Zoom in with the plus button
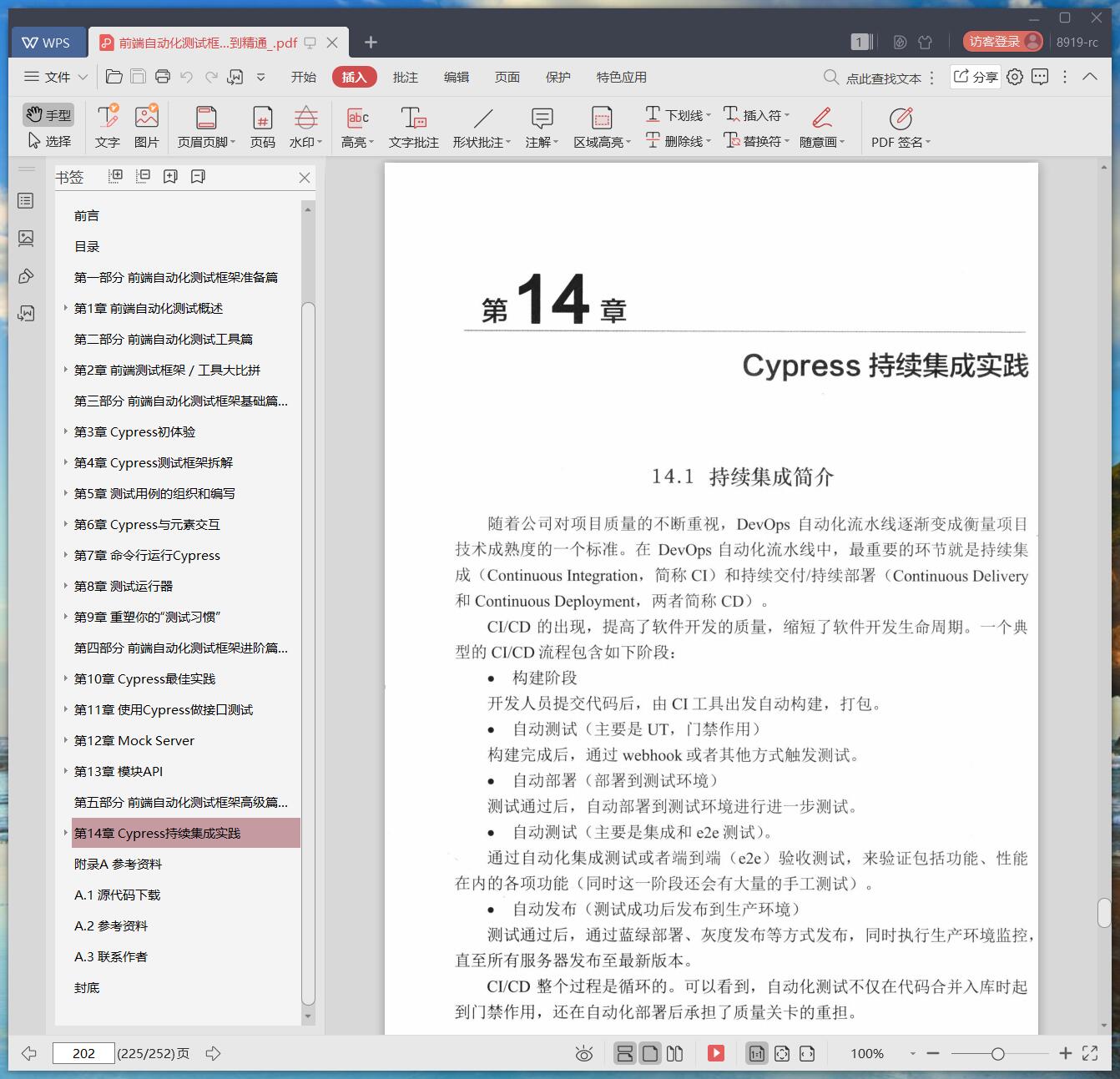The height and width of the screenshot is (1079, 1120). coord(1065,1053)
